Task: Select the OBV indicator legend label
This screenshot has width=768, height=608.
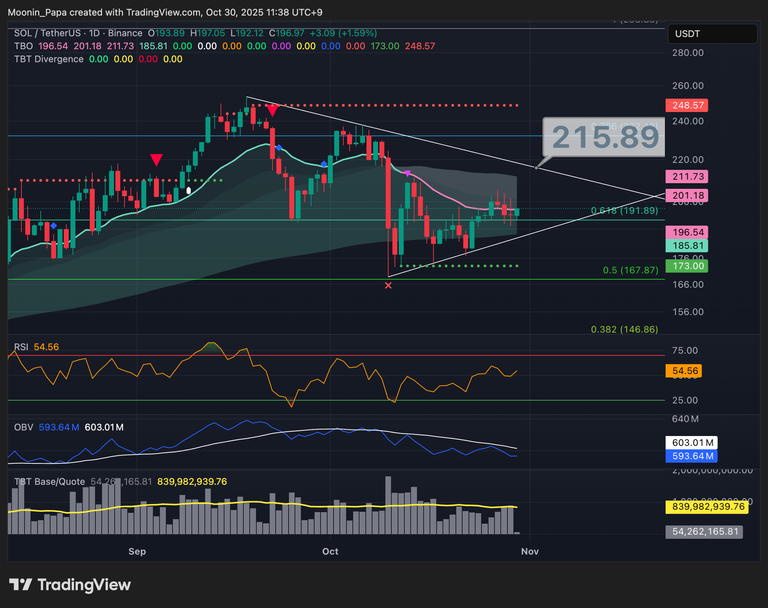Action: tap(23, 427)
